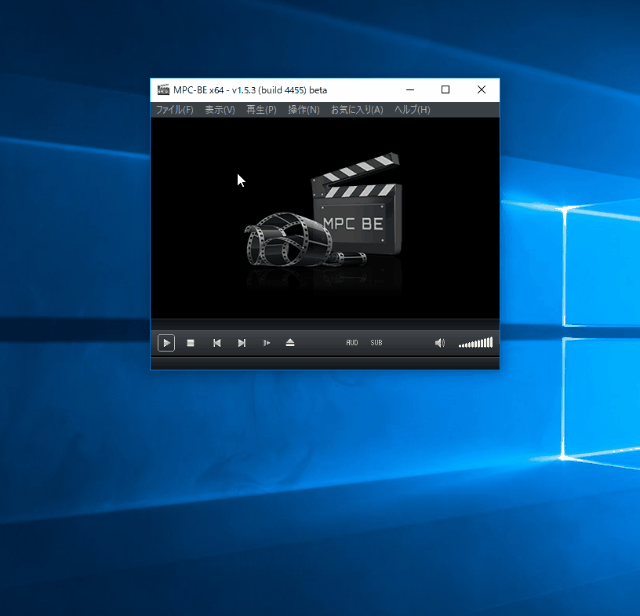This screenshot has height=616, width=640.
Task: Open the ヘルプ(H) menu
Action: 412,110
